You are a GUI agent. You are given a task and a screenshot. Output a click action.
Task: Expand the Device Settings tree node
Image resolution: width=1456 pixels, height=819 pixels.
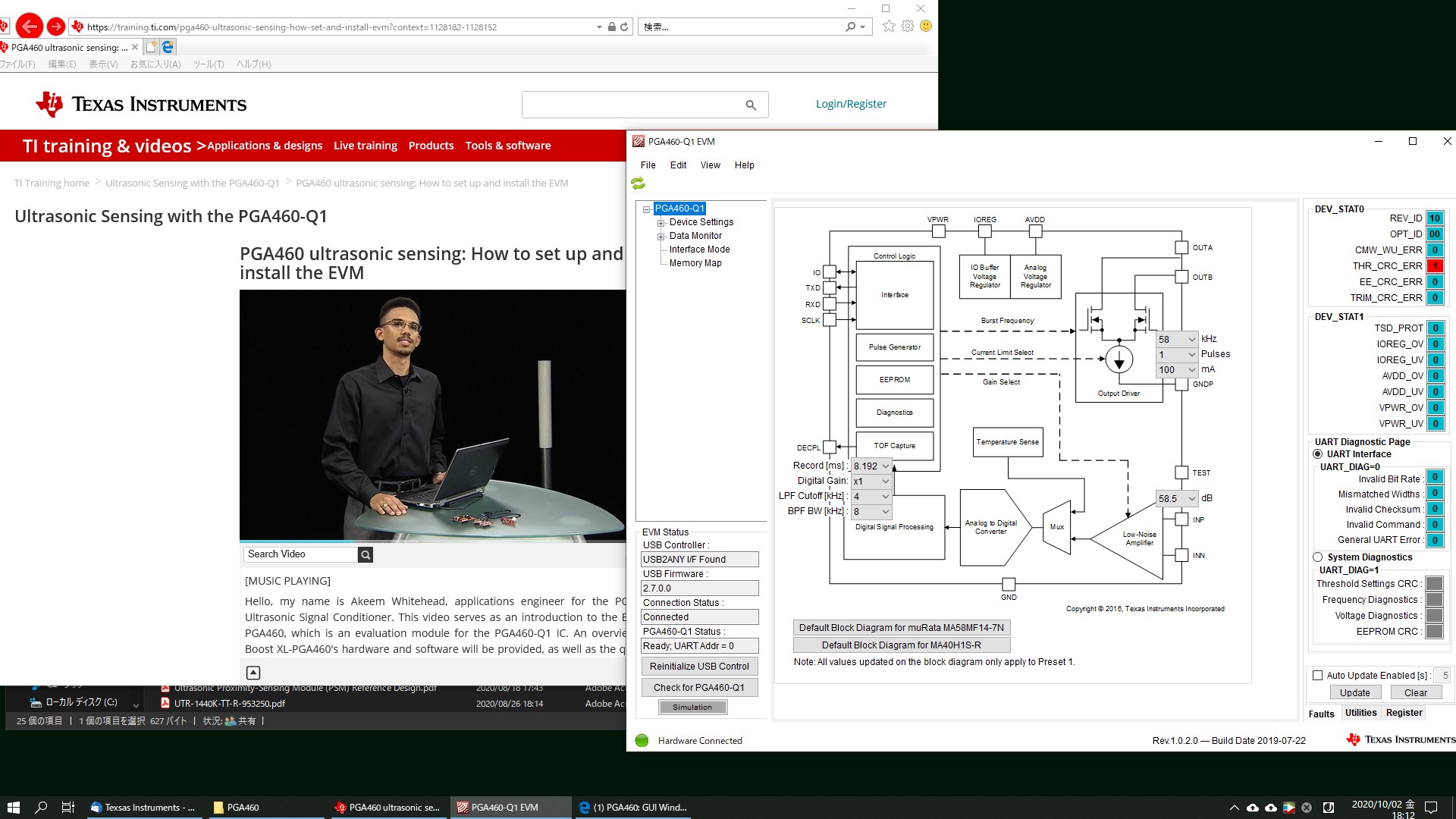(661, 223)
